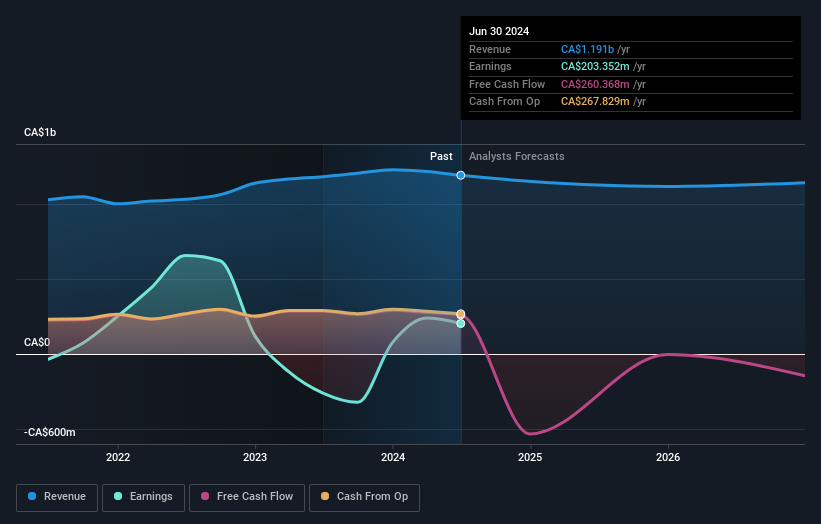Click the Jun 30 2024 tooltip date
Screen dimensions: 821x524
[499, 31]
